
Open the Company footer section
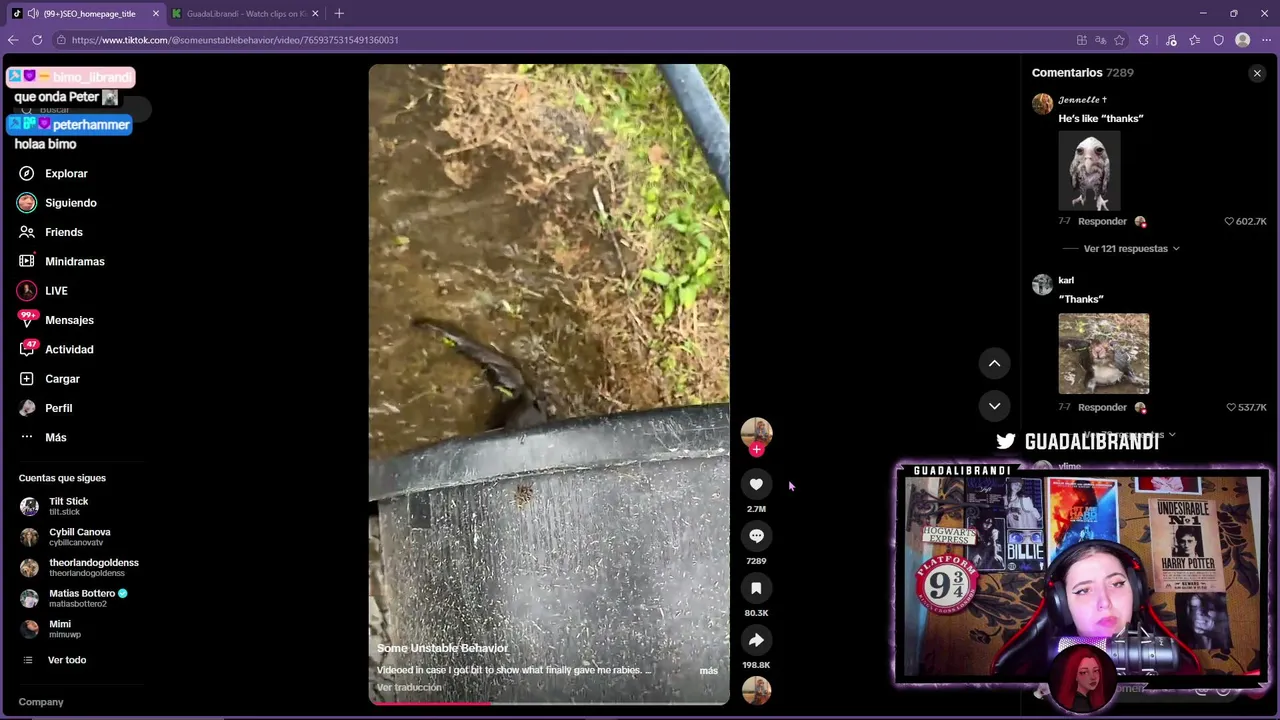point(41,702)
